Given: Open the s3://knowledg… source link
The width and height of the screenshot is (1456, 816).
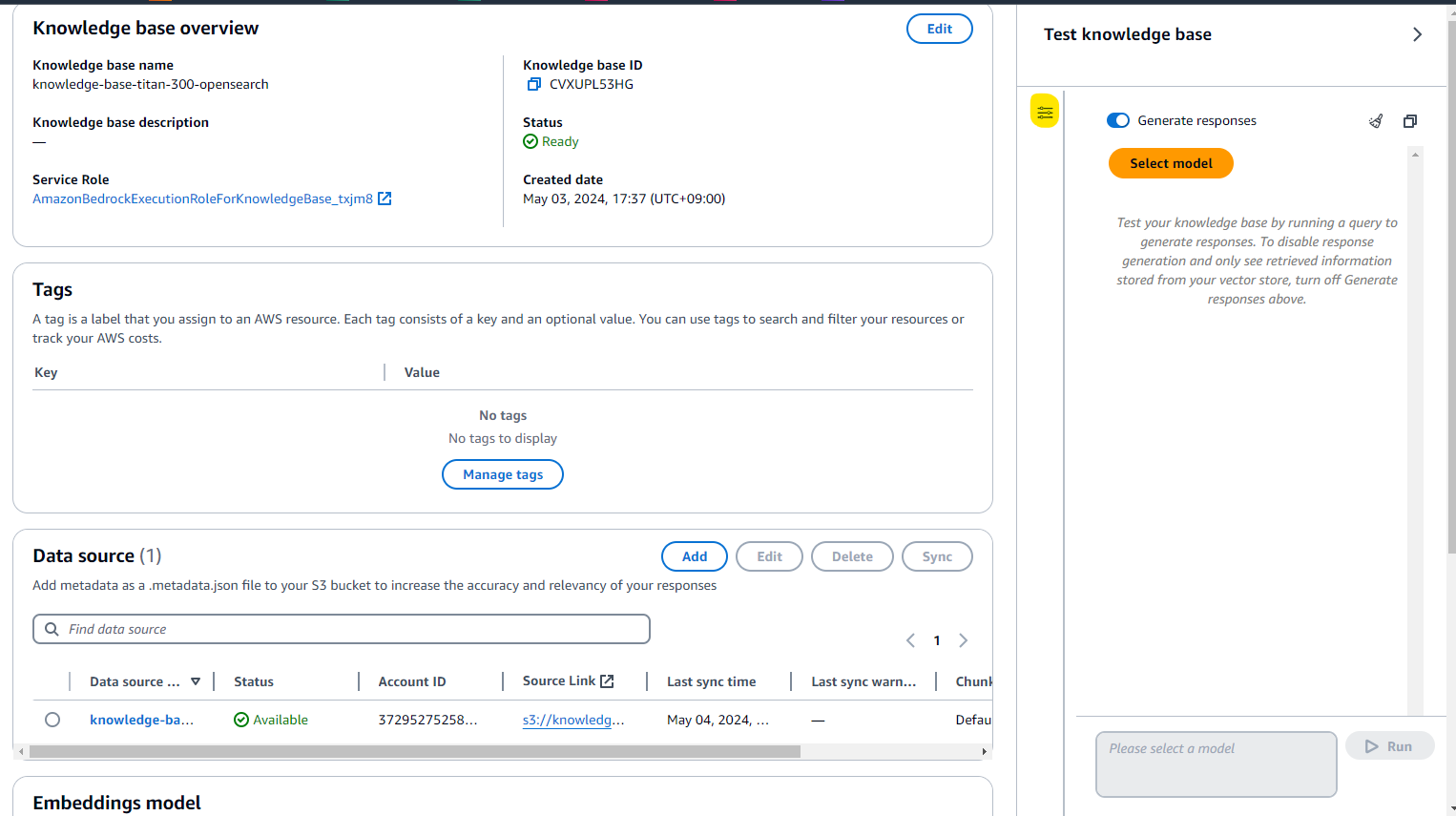Looking at the screenshot, I should 573,720.
